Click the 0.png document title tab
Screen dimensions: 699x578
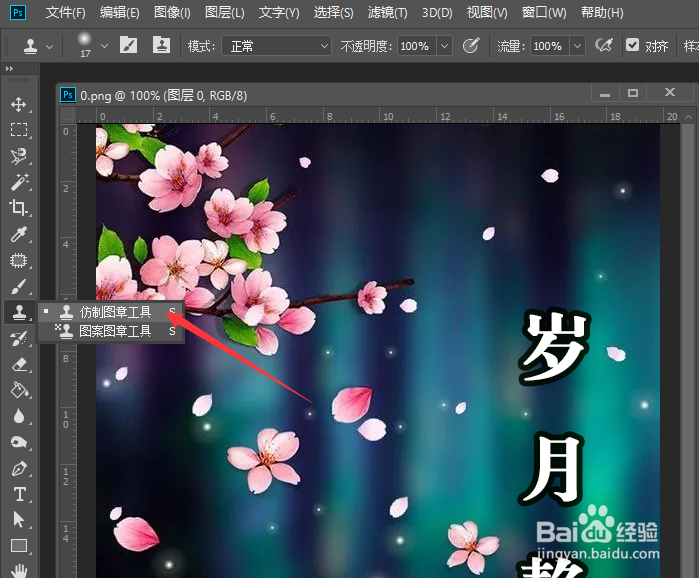click(163, 95)
